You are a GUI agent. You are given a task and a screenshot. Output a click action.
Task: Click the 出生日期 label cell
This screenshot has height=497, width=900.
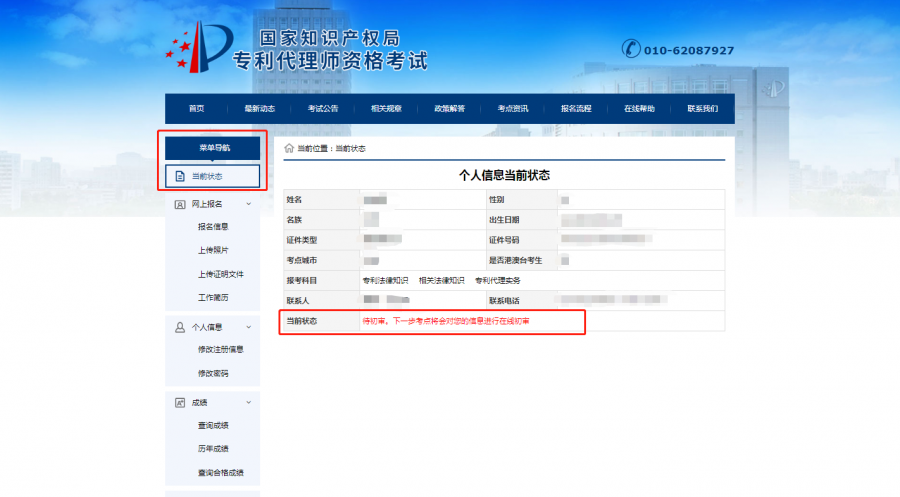522,220
